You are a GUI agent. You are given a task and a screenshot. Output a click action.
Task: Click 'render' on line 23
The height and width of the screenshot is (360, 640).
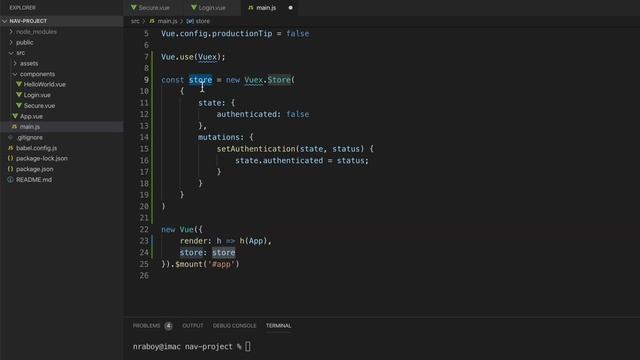point(193,241)
